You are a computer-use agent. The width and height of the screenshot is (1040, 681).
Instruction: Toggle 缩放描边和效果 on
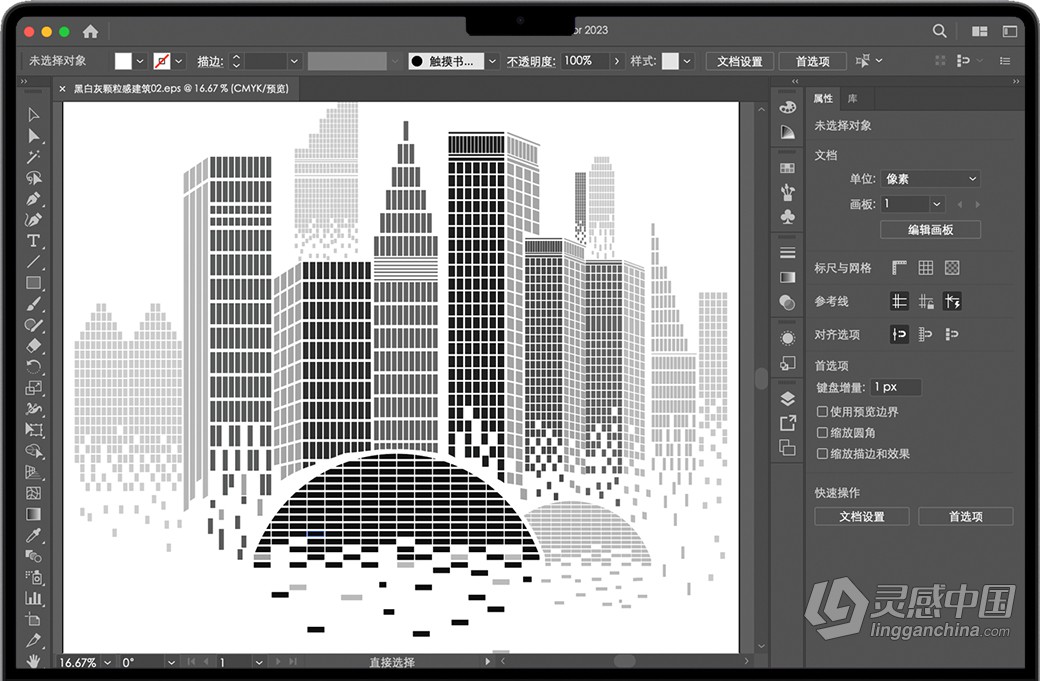point(822,452)
